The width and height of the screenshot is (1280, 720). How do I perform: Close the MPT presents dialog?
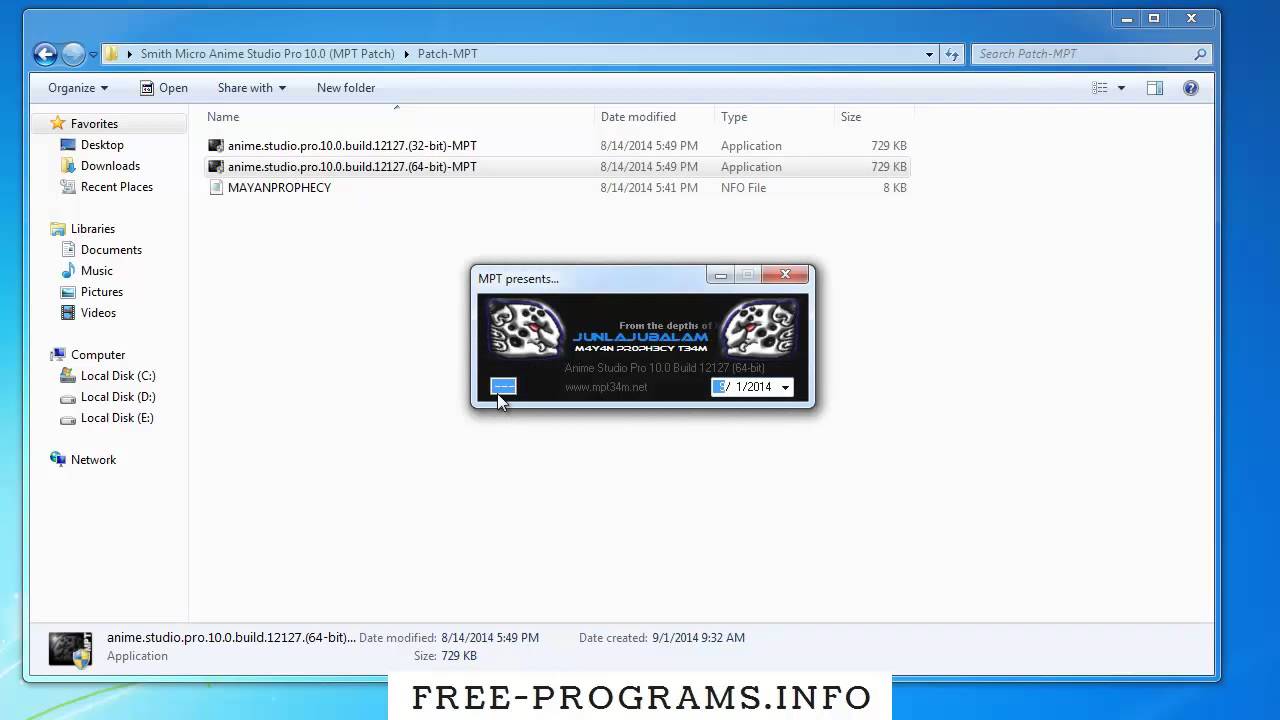[x=785, y=275]
